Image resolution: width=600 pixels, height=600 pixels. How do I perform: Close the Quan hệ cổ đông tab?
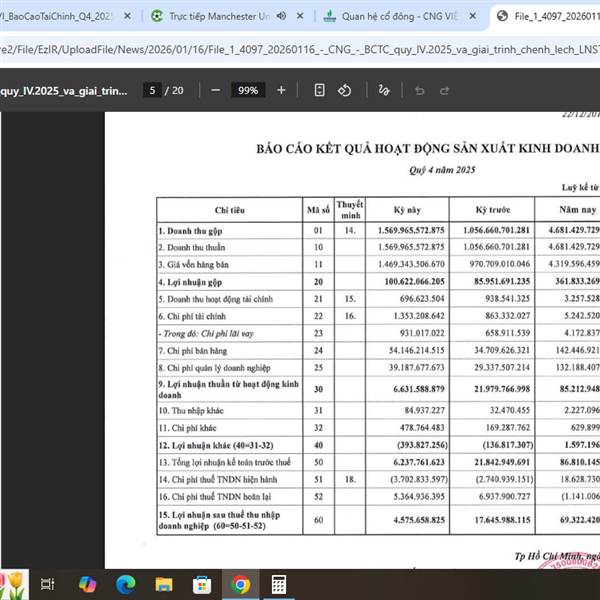(x=473, y=16)
